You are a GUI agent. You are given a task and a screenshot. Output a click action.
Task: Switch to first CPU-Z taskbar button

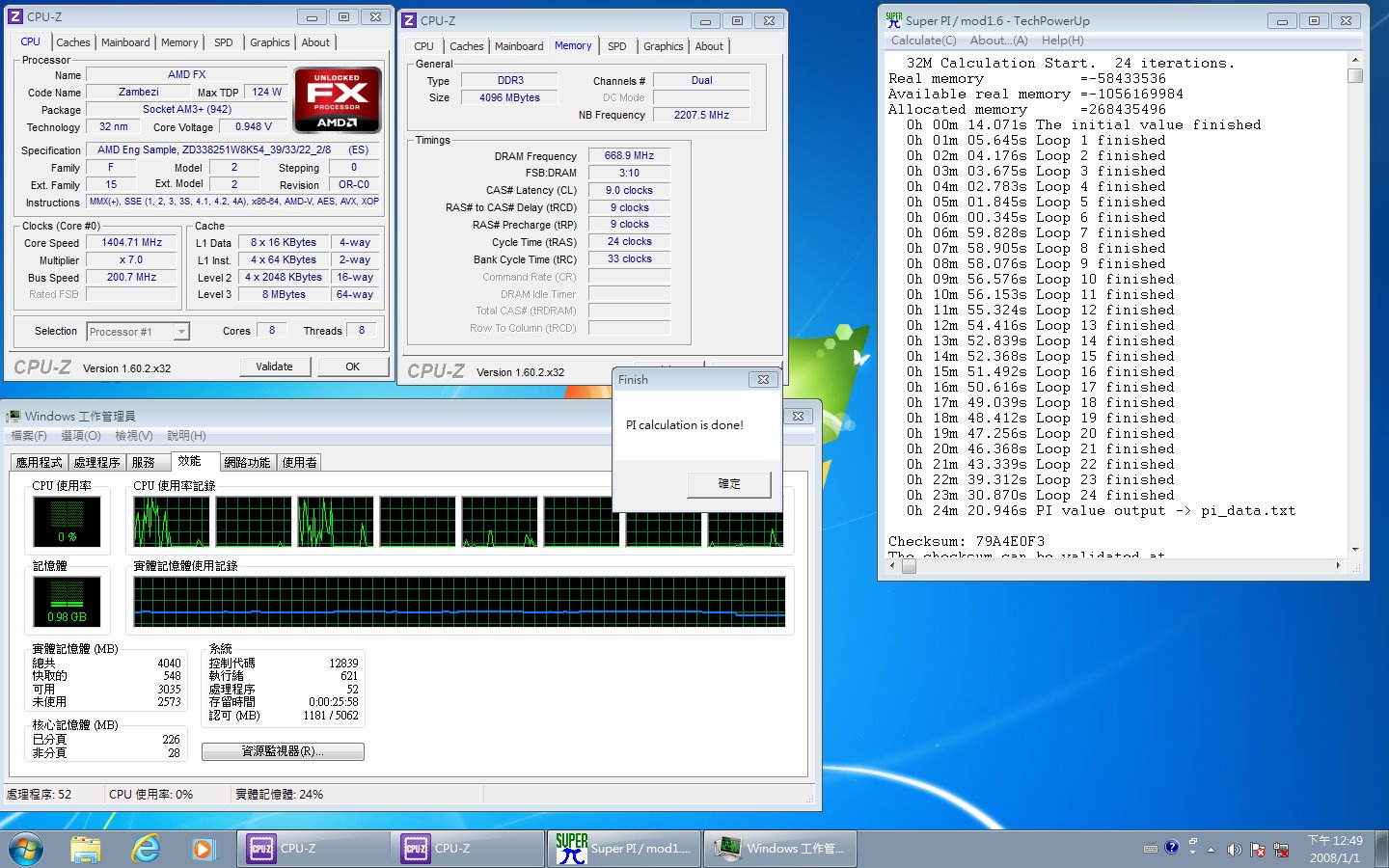click(x=313, y=849)
